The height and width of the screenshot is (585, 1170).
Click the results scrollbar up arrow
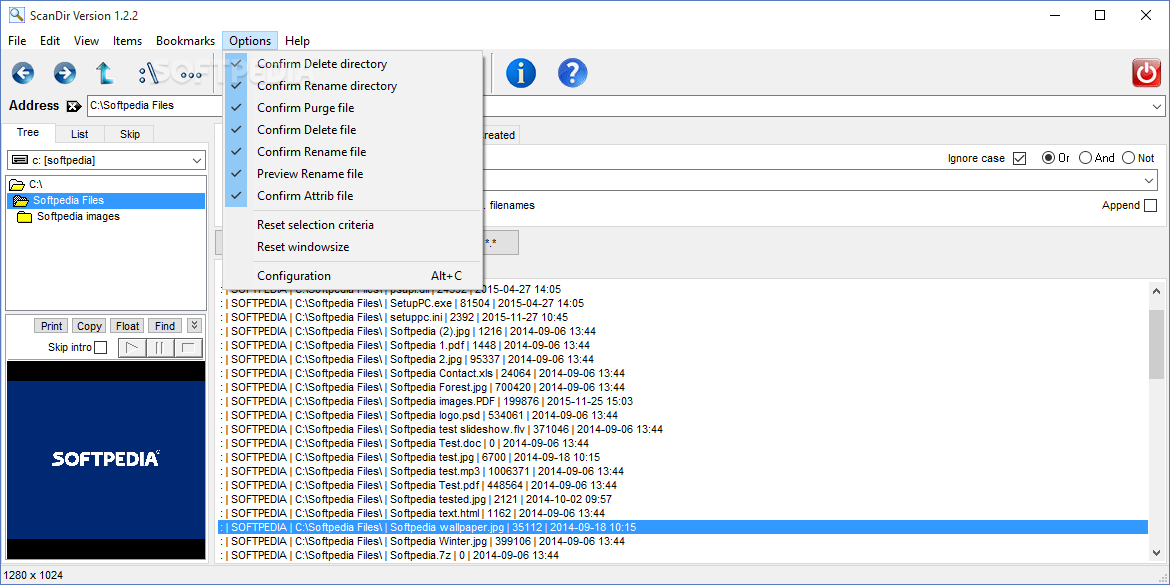click(1156, 291)
